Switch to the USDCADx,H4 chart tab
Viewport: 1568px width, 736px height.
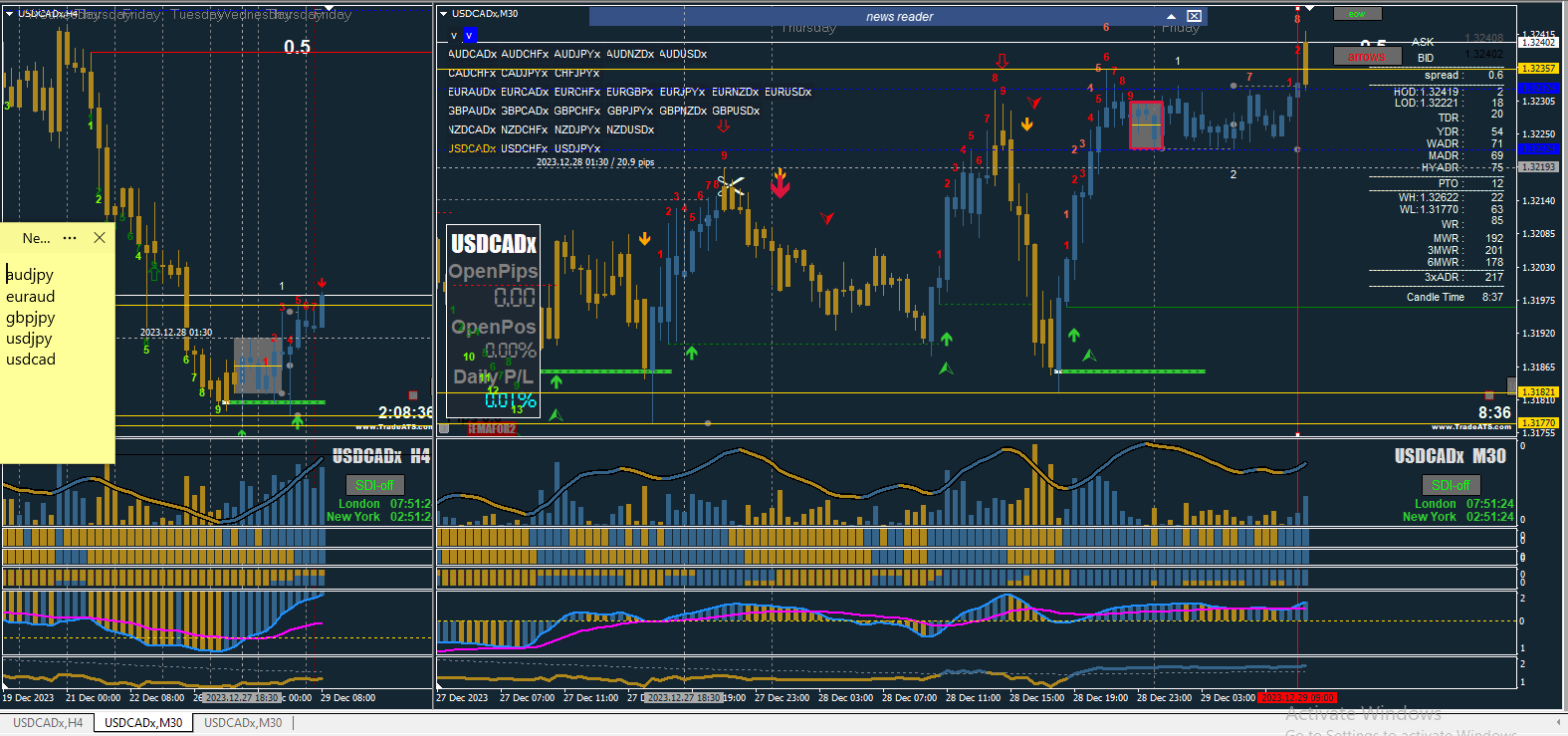(48, 723)
